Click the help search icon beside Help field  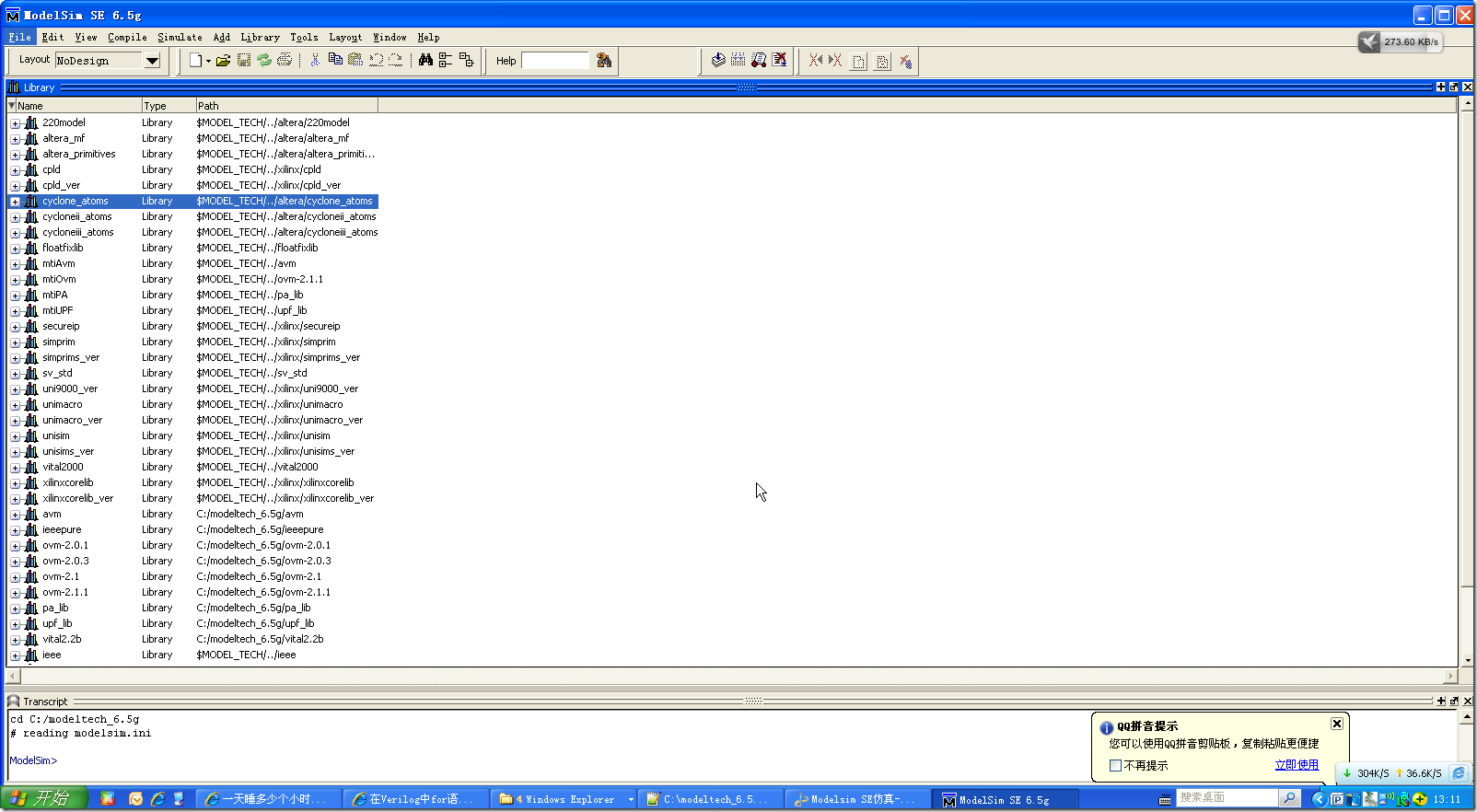[604, 61]
